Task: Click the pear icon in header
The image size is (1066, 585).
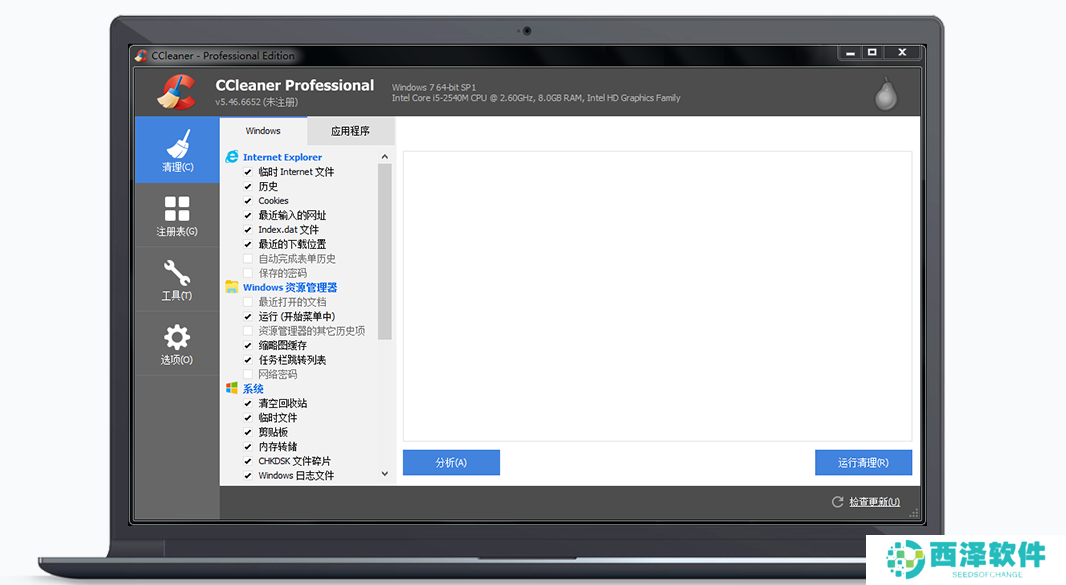Action: click(x=885, y=93)
